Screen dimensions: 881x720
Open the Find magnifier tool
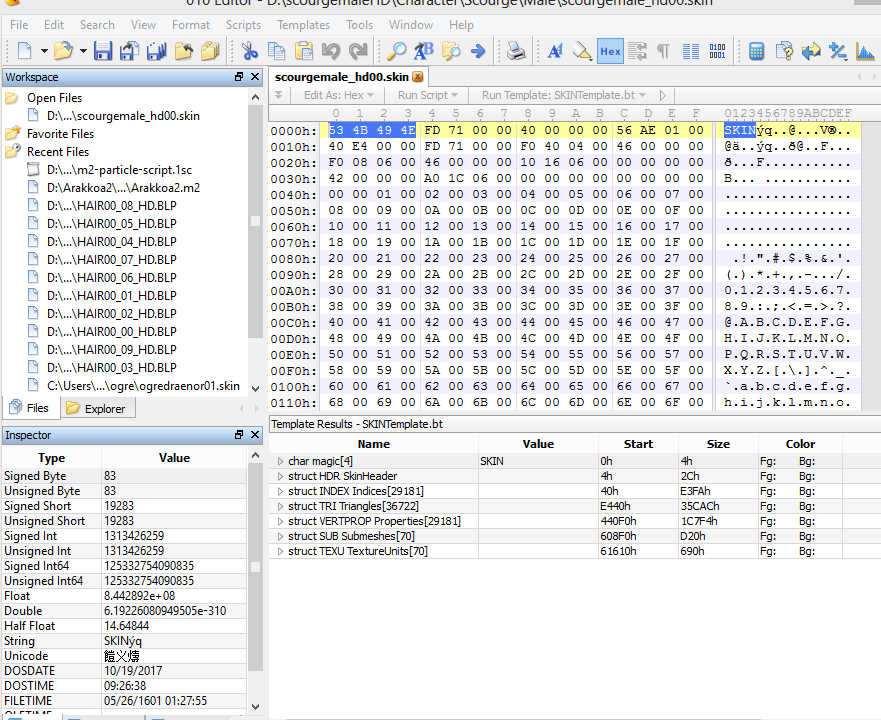tap(397, 51)
